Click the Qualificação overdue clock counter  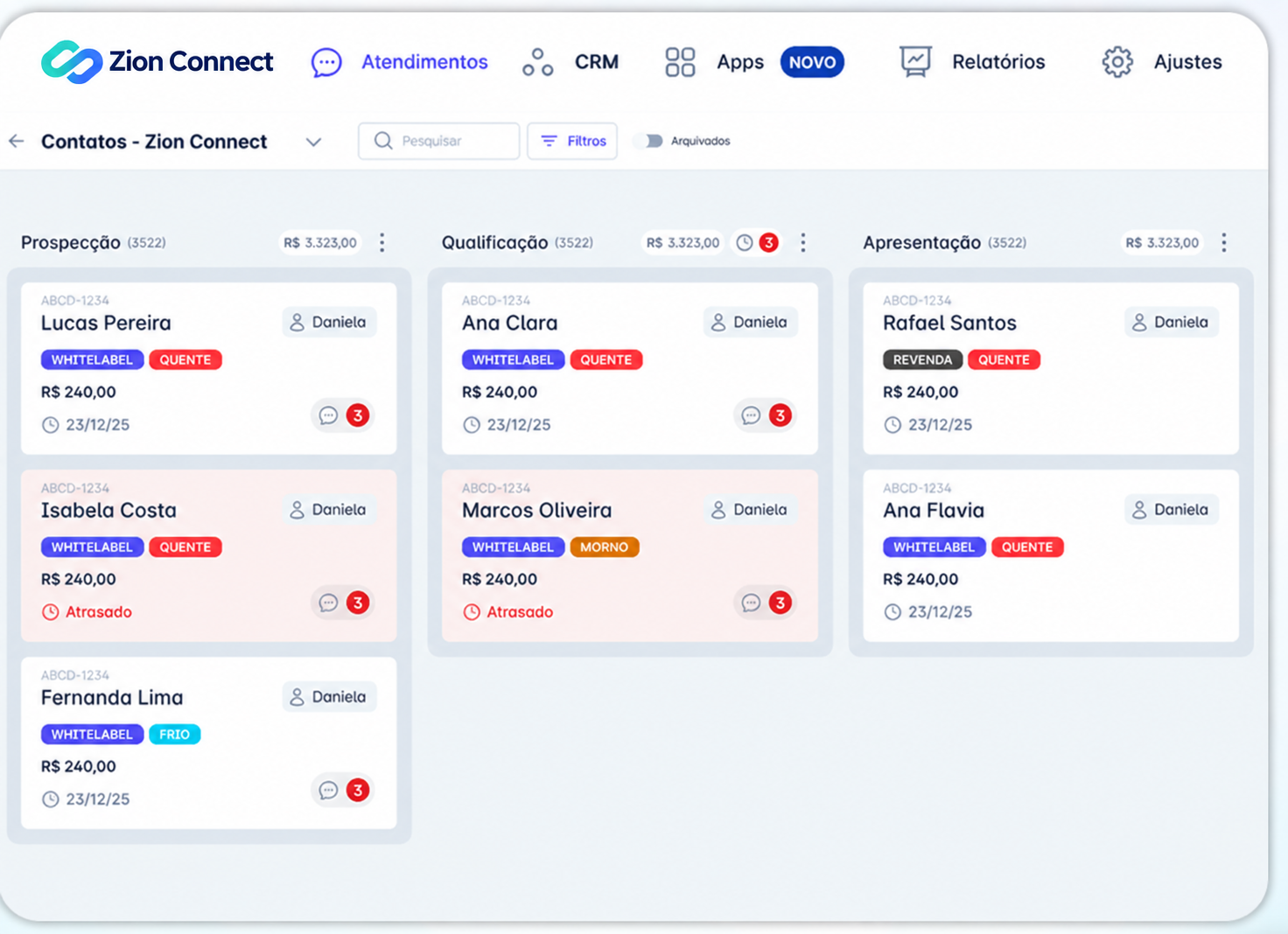[757, 242]
